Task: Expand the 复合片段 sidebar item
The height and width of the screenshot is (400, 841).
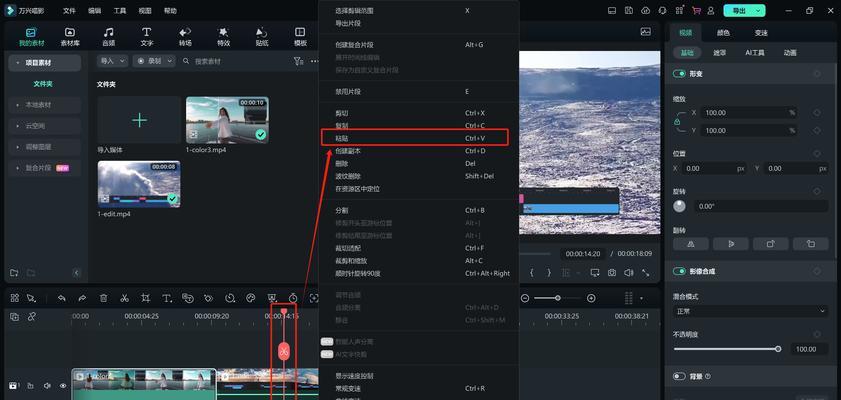Action: pyautogui.click(x=45, y=168)
